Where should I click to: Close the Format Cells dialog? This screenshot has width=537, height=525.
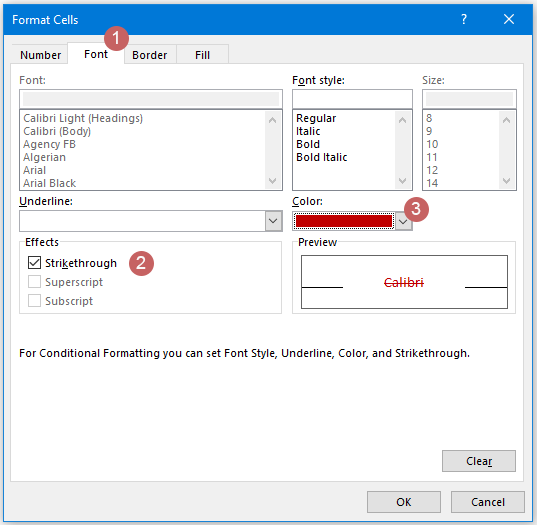pos(509,19)
